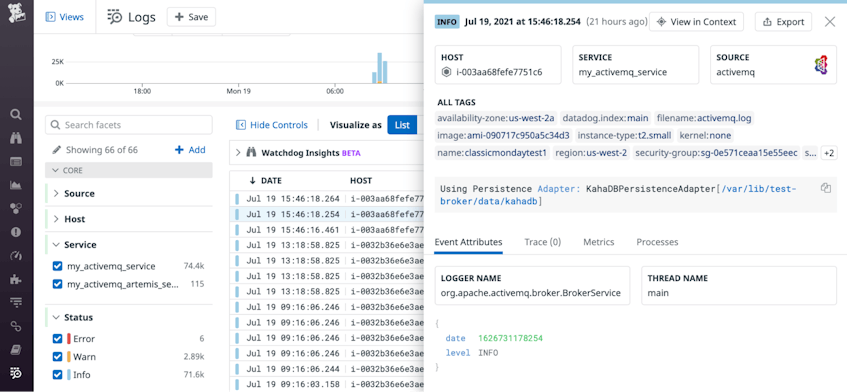Screen dimensions: 847x392
Task: Open the gauge performance sidebar icon
Action: [16, 256]
